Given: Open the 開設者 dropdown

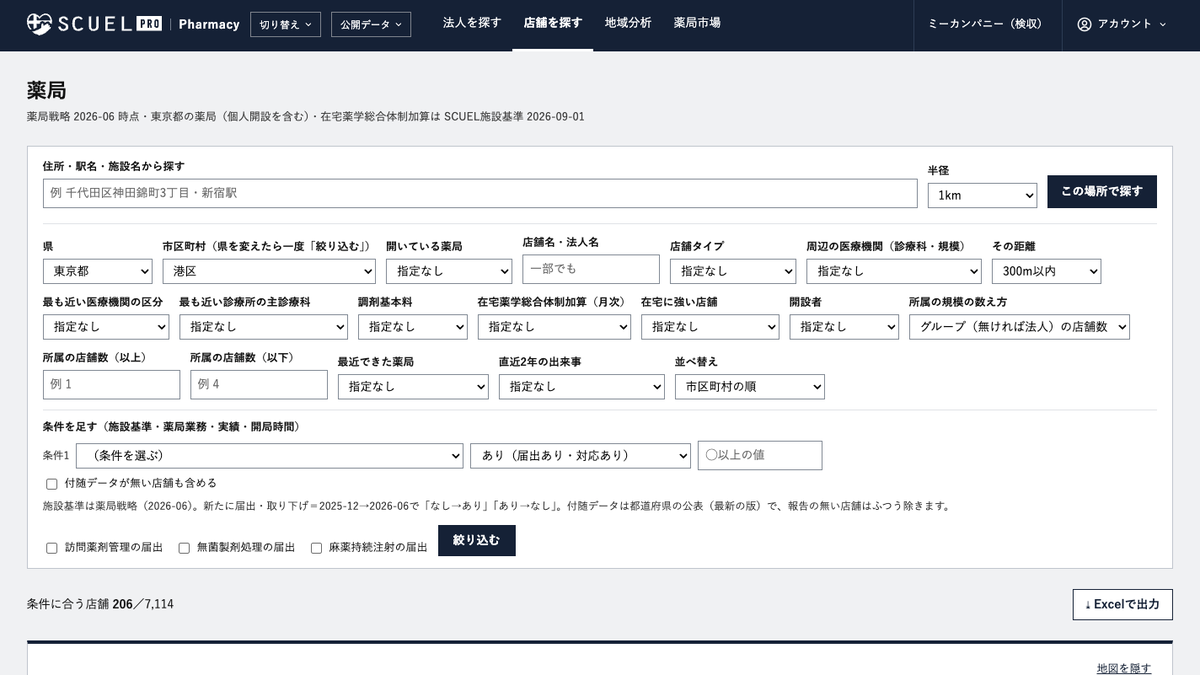Looking at the screenshot, I should click(844, 327).
